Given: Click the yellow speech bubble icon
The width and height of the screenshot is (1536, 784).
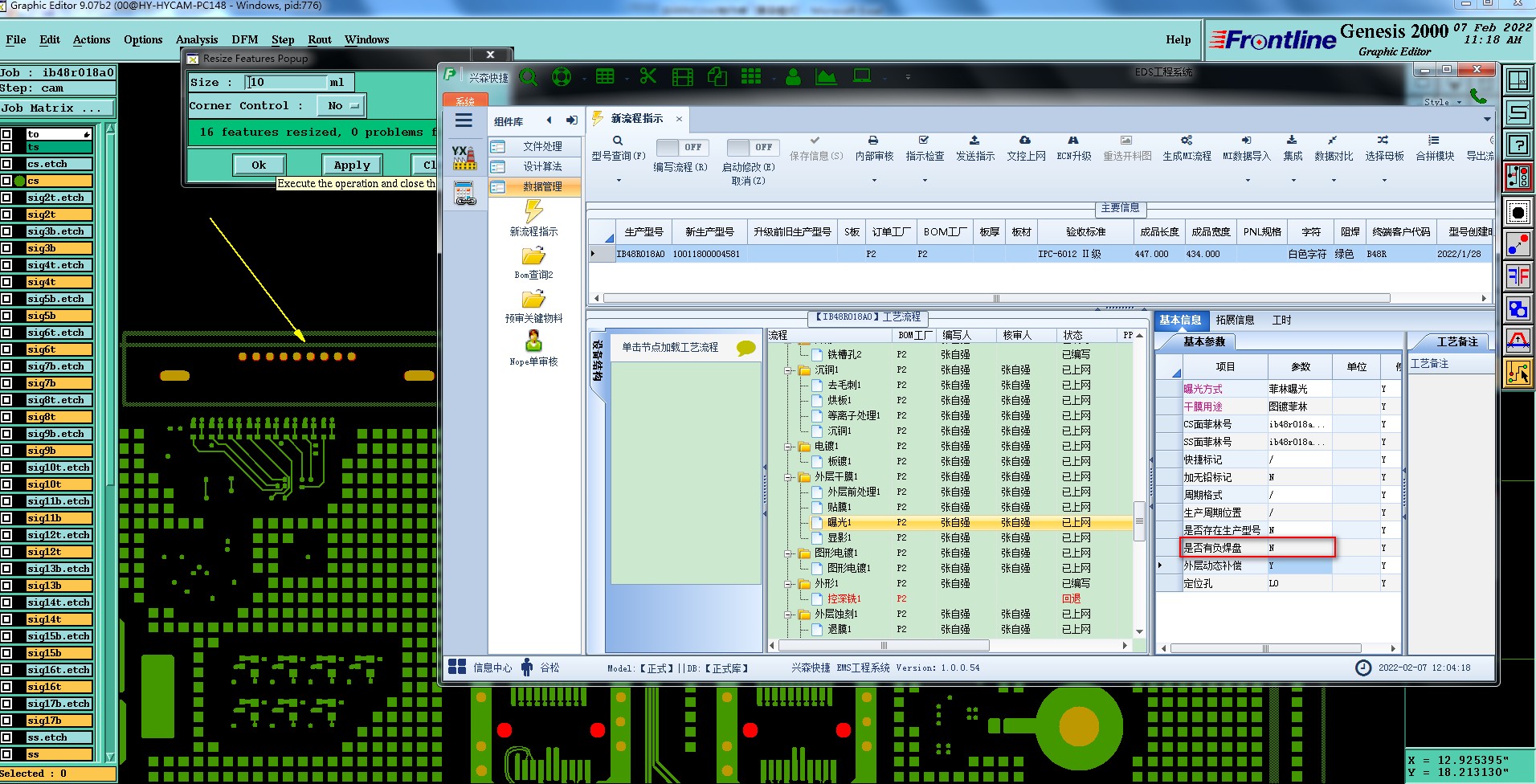Looking at the screenshot, I should coord(746,348).
